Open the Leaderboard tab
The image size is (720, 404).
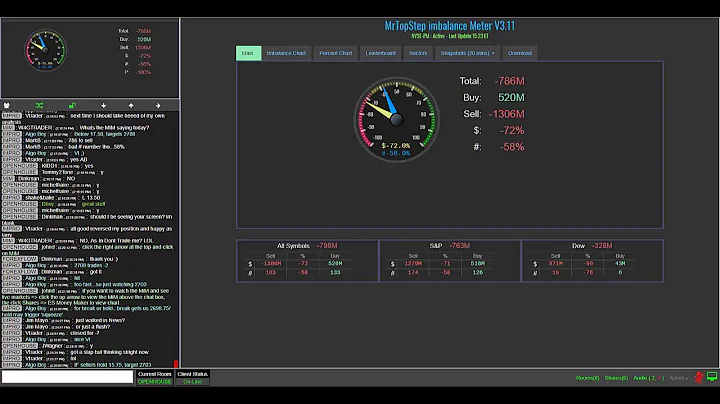(381, 53)
